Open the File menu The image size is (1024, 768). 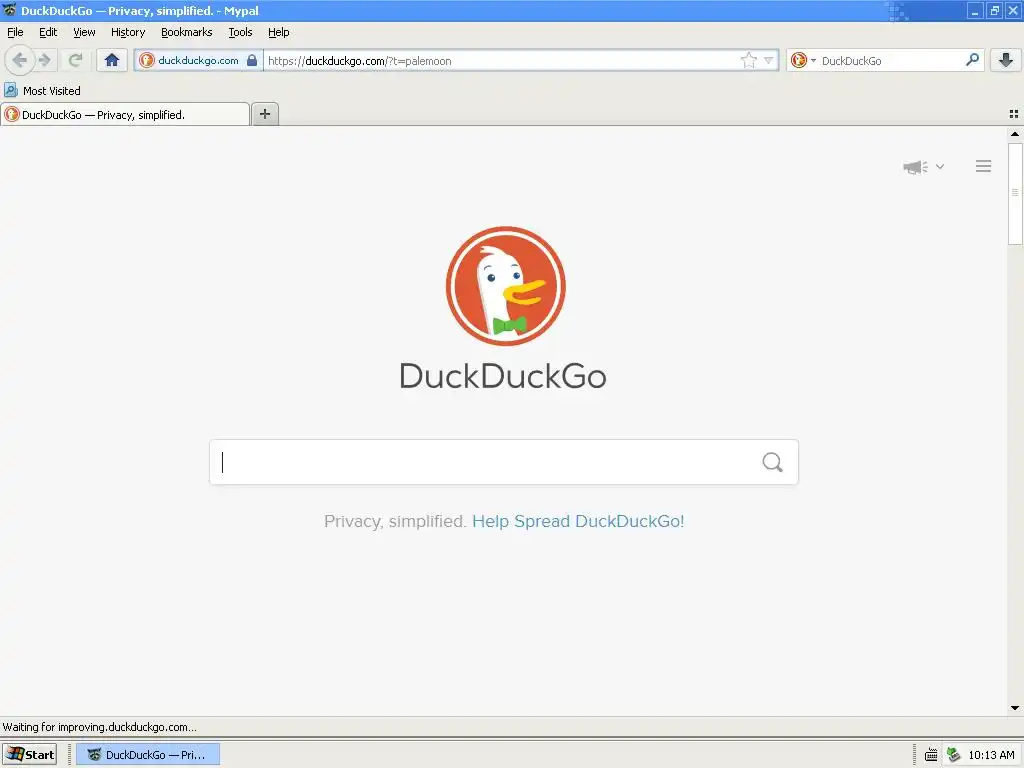(x=15, y=32)
